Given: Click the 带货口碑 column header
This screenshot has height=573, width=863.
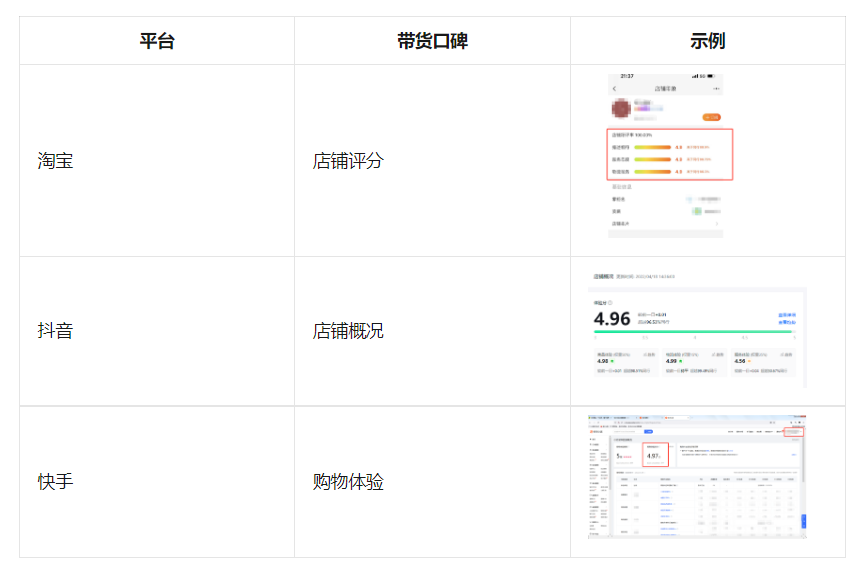Looking at the screenshot, I should coord(432,41).
